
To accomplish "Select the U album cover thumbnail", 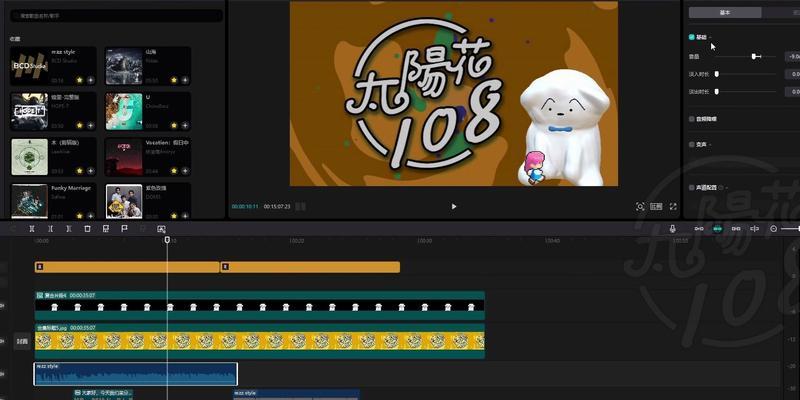I will (x=124, y=111).
